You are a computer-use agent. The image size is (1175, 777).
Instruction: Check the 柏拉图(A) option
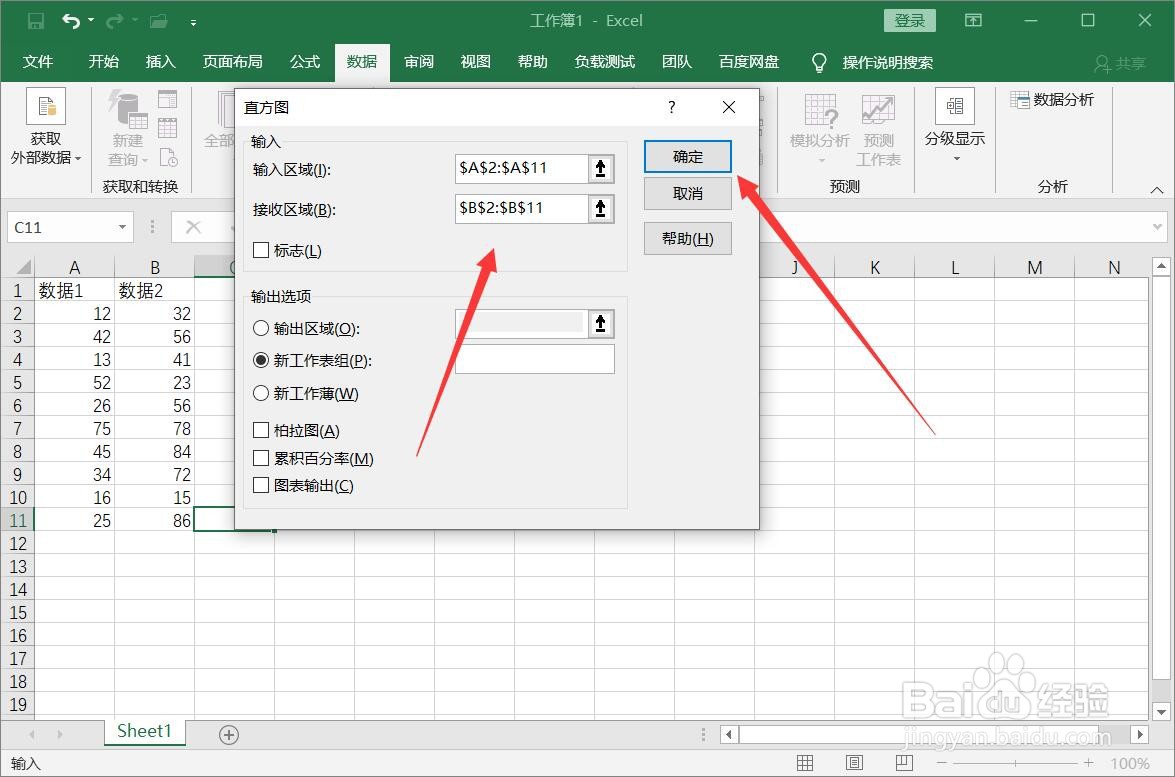(x=261, y=430)
